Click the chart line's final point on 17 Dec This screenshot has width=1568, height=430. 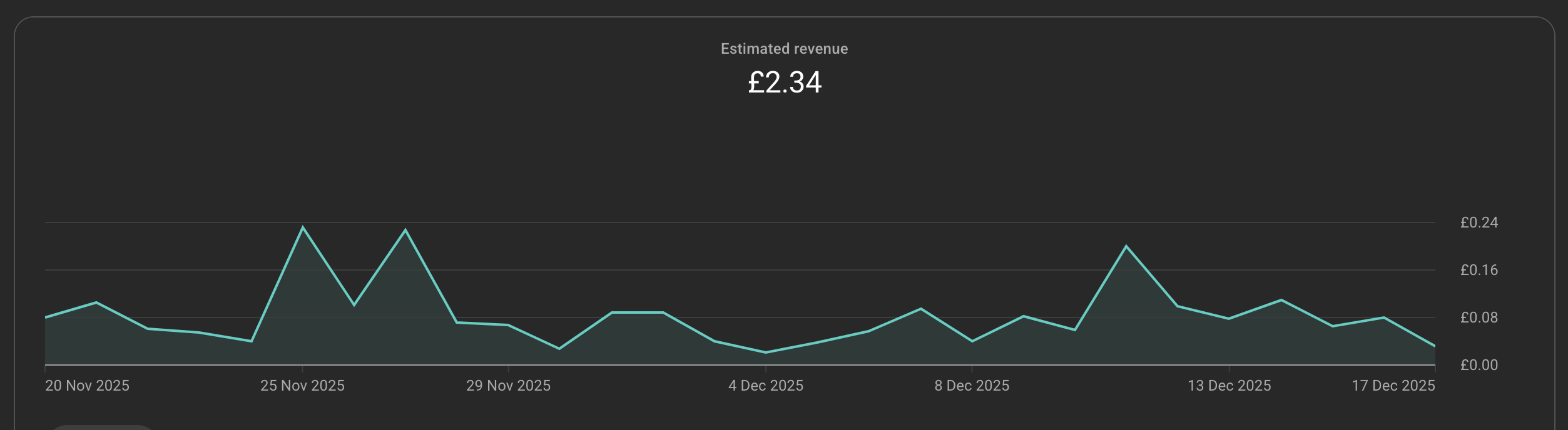1434,346
